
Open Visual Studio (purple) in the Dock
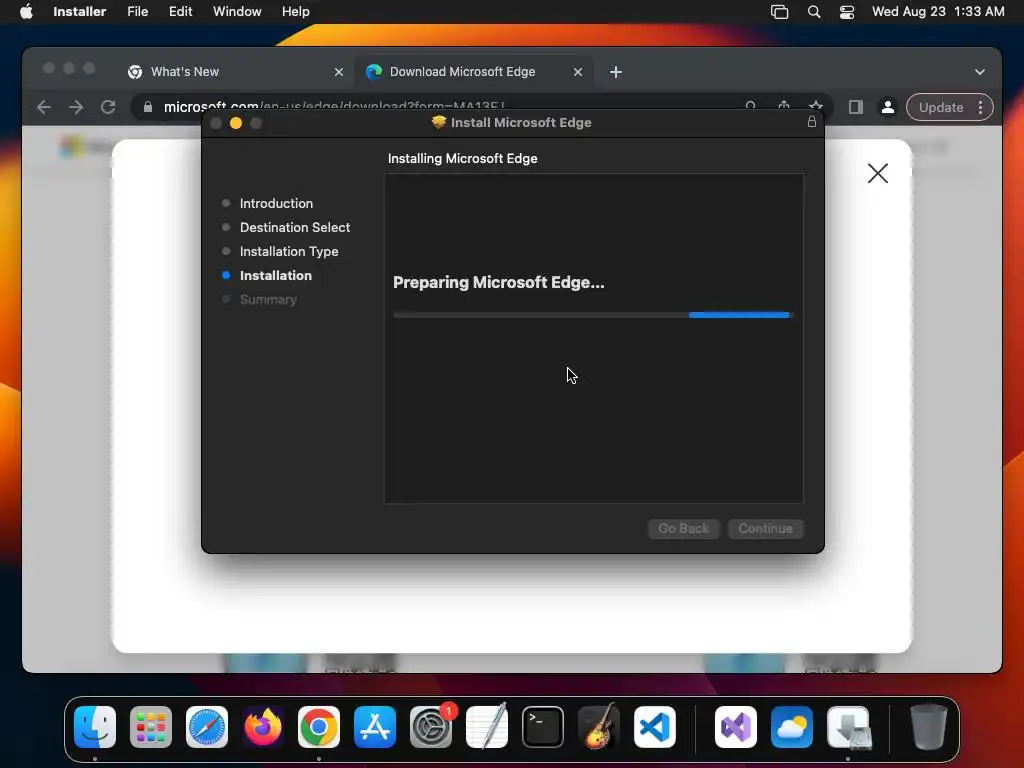736,727
